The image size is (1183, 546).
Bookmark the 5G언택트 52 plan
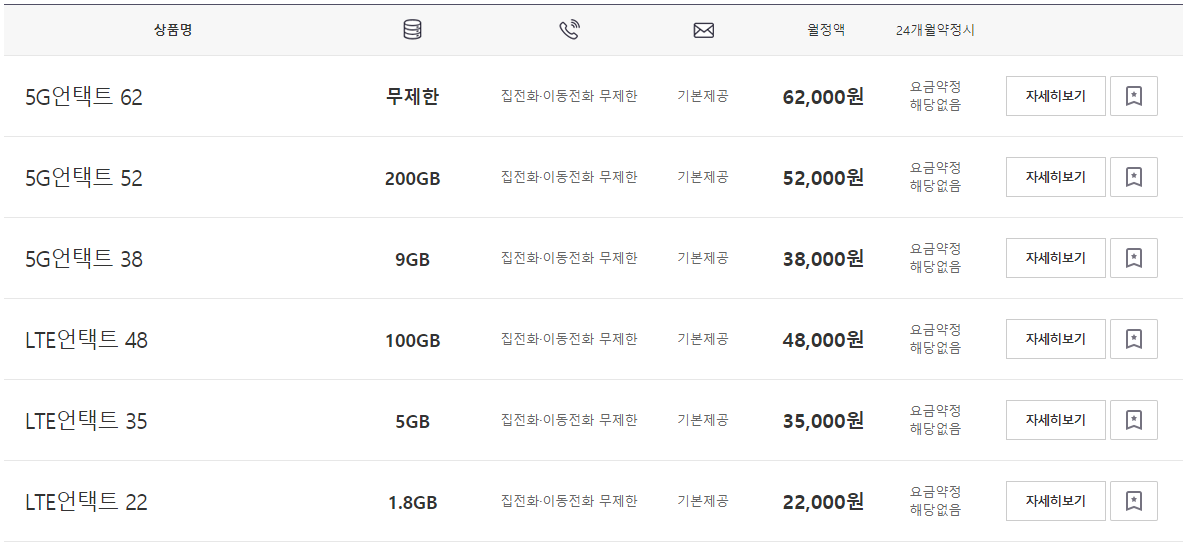pyautogui.click(x=1133, y=177)
